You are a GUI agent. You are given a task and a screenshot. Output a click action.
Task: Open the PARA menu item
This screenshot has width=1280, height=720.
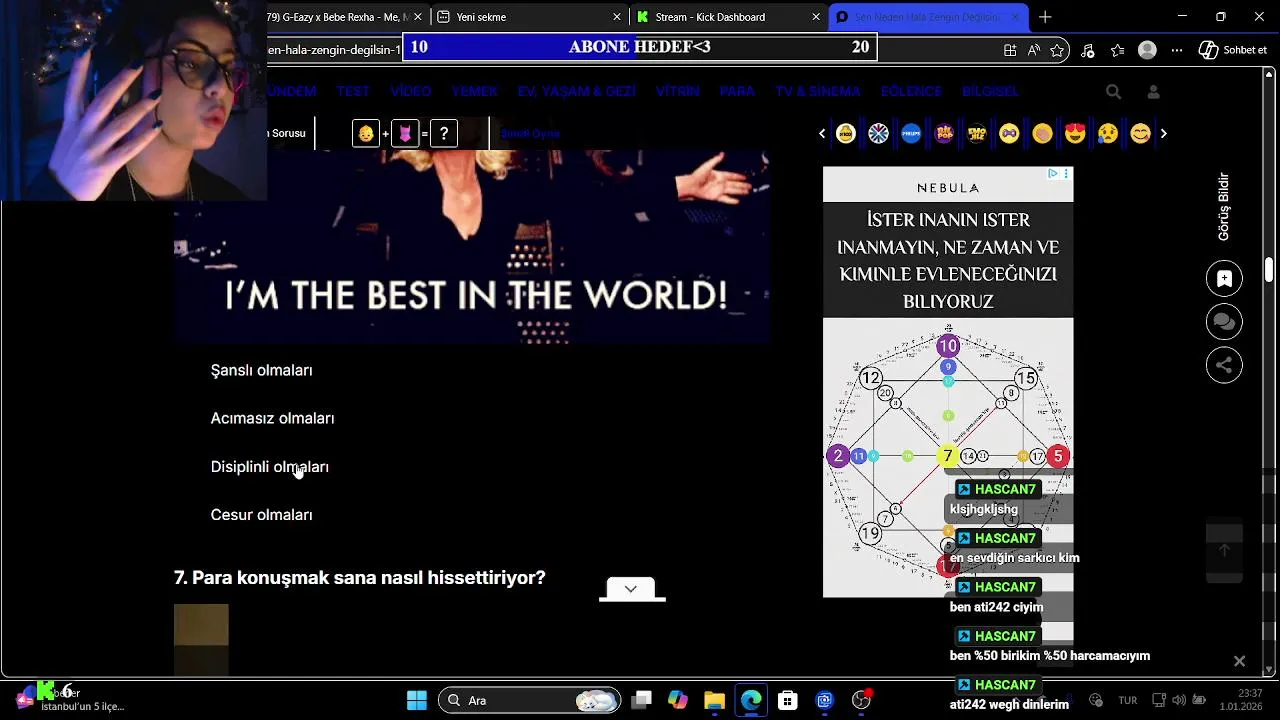point(737,91)
